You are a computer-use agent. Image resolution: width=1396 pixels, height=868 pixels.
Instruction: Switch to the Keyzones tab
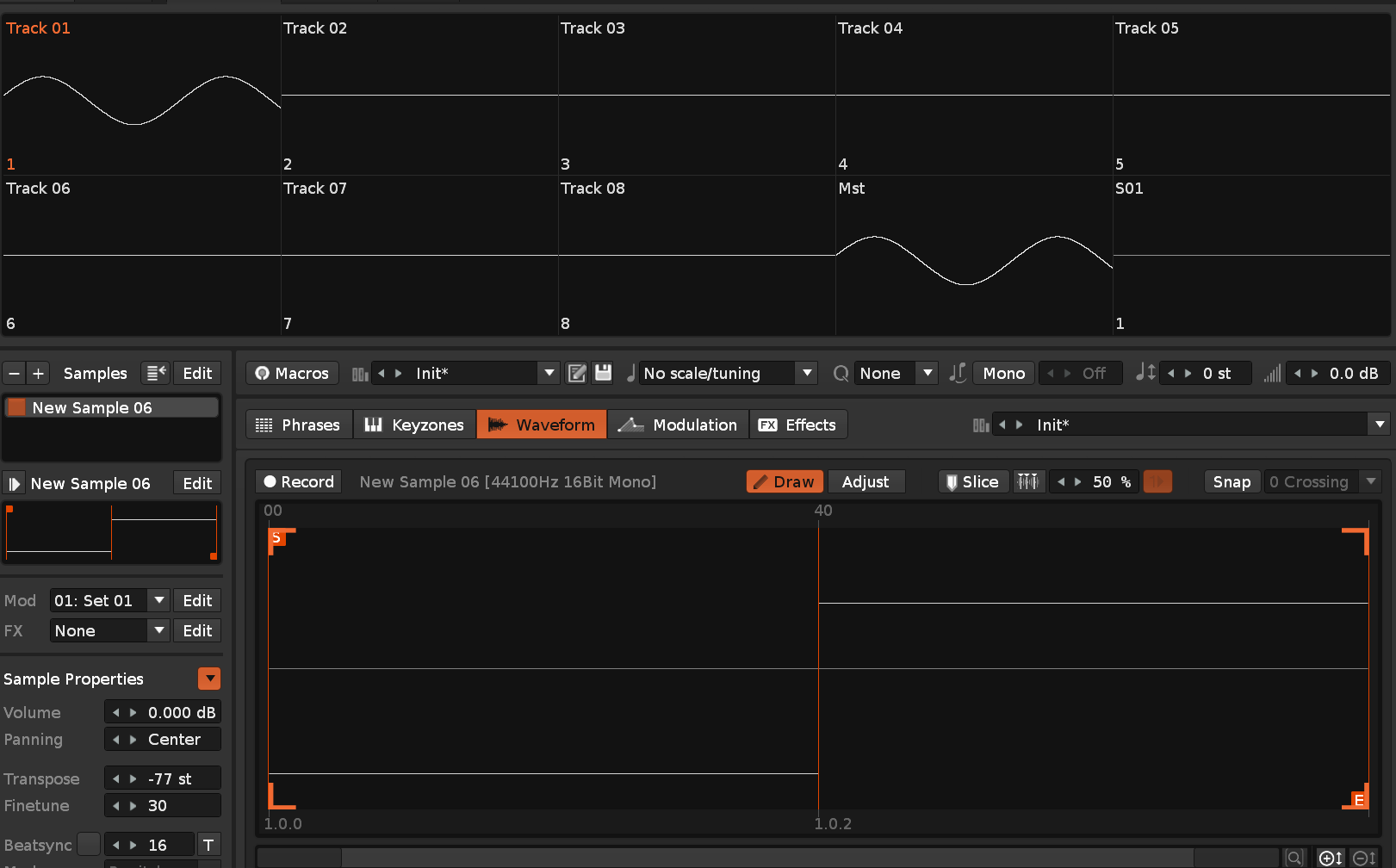point(414,425)
